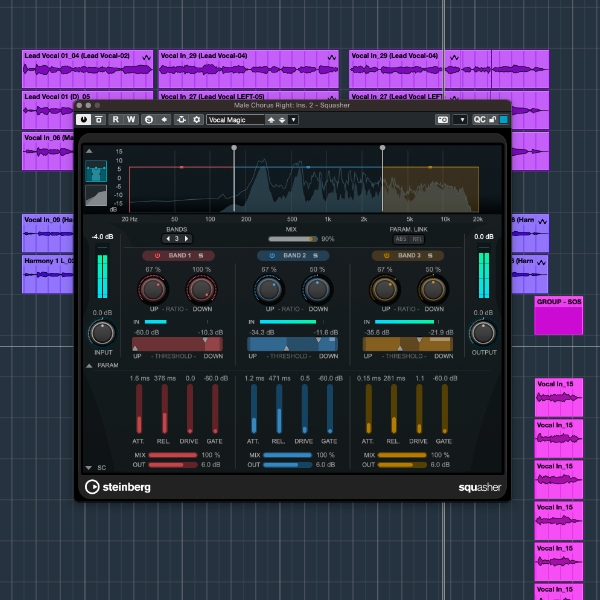Expand the SC side-chain section
This screenshot has height=600, width=600.
89,468
